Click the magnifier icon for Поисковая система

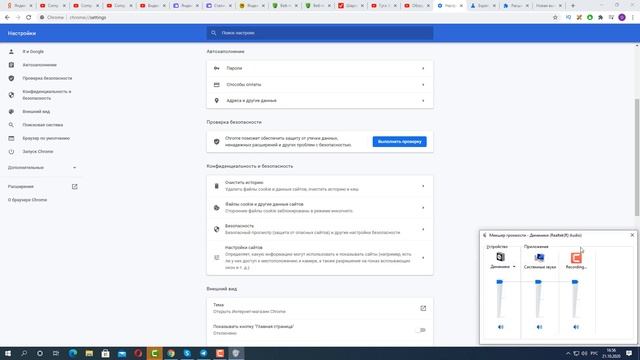(11, 125)
